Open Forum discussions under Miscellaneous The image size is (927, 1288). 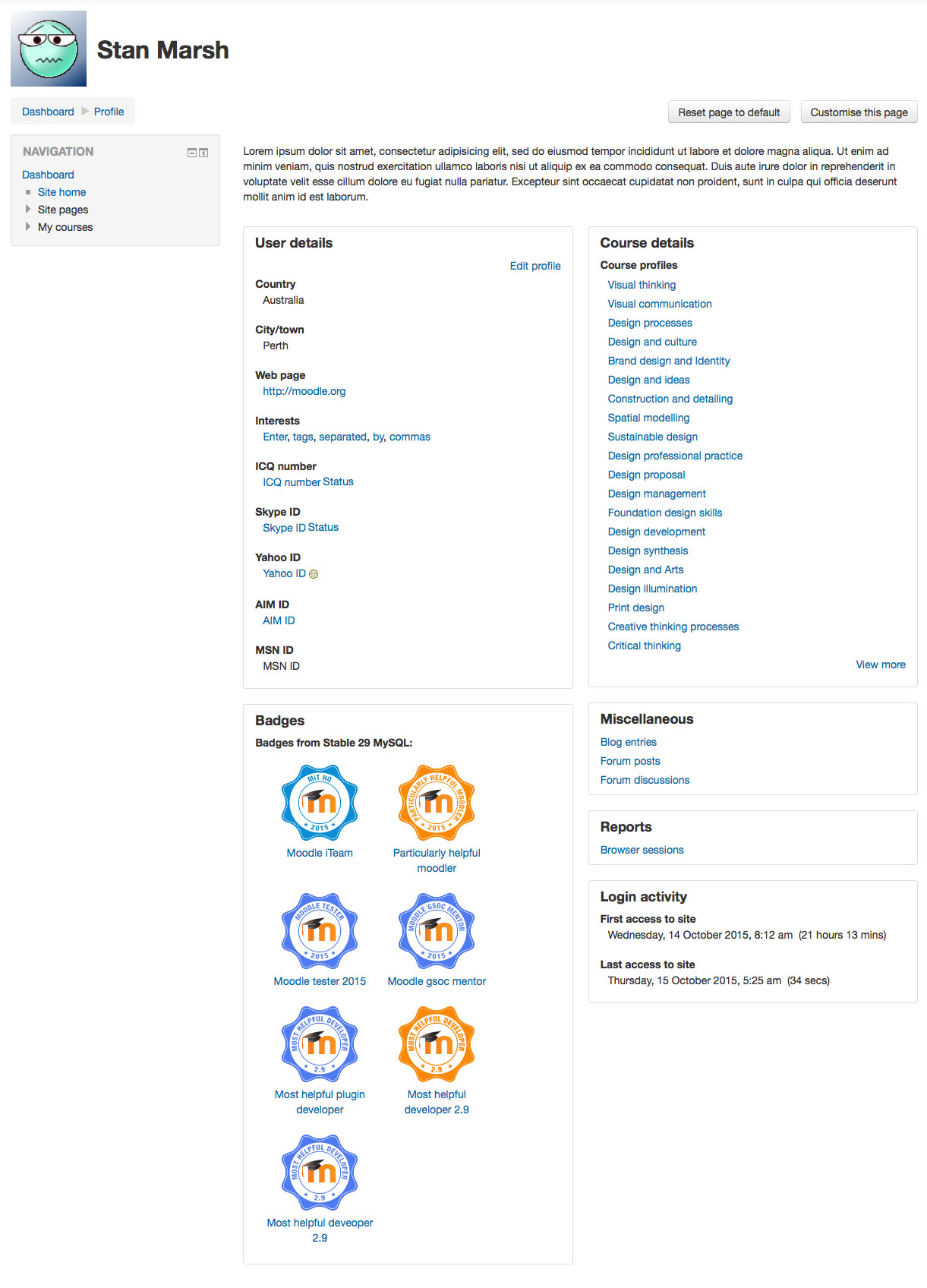645,780
